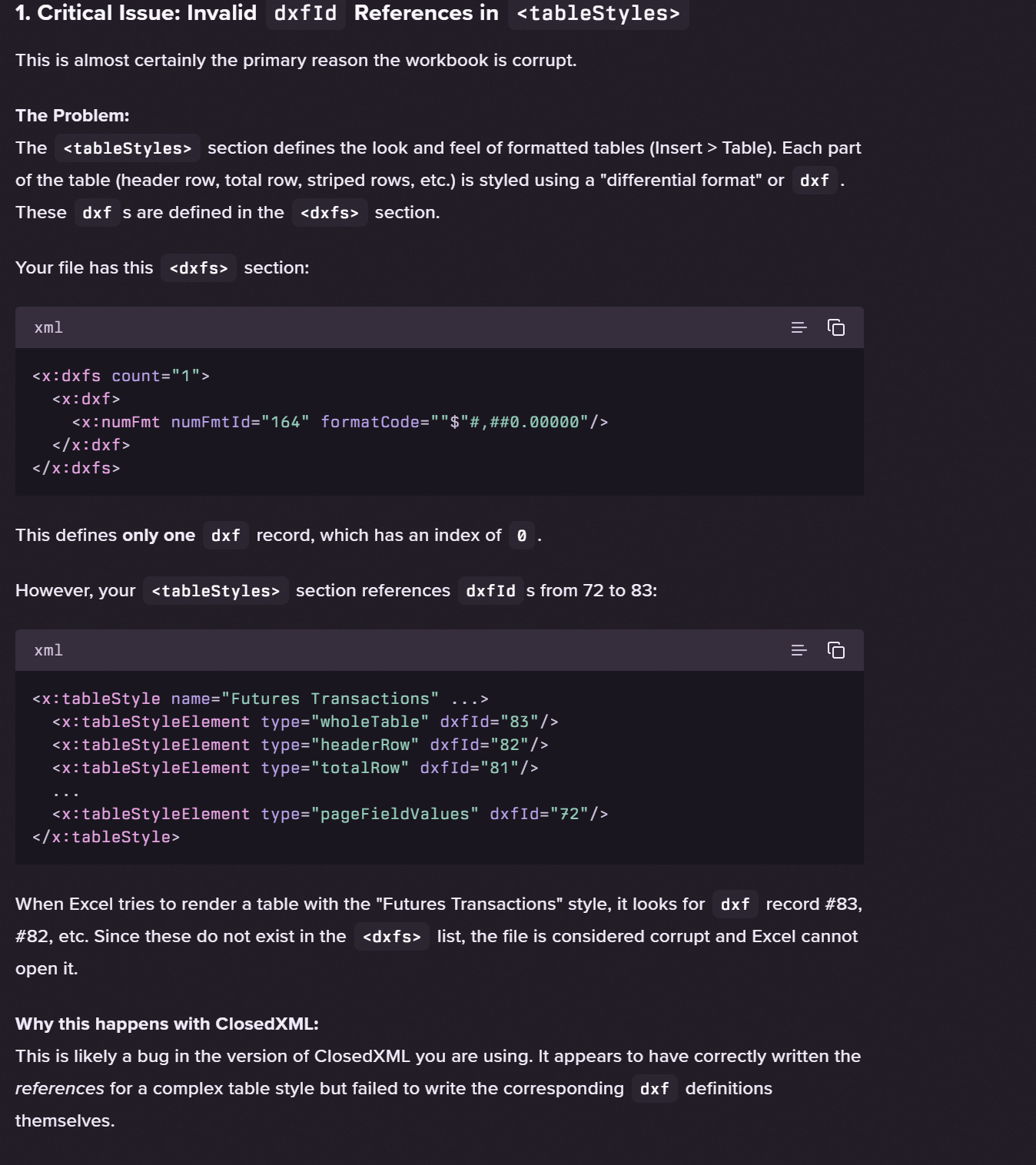Click the "Why this happens with ClosedXML:" subheading
This screenshot has width=1036, height=1165.
tap(167, 1024)
